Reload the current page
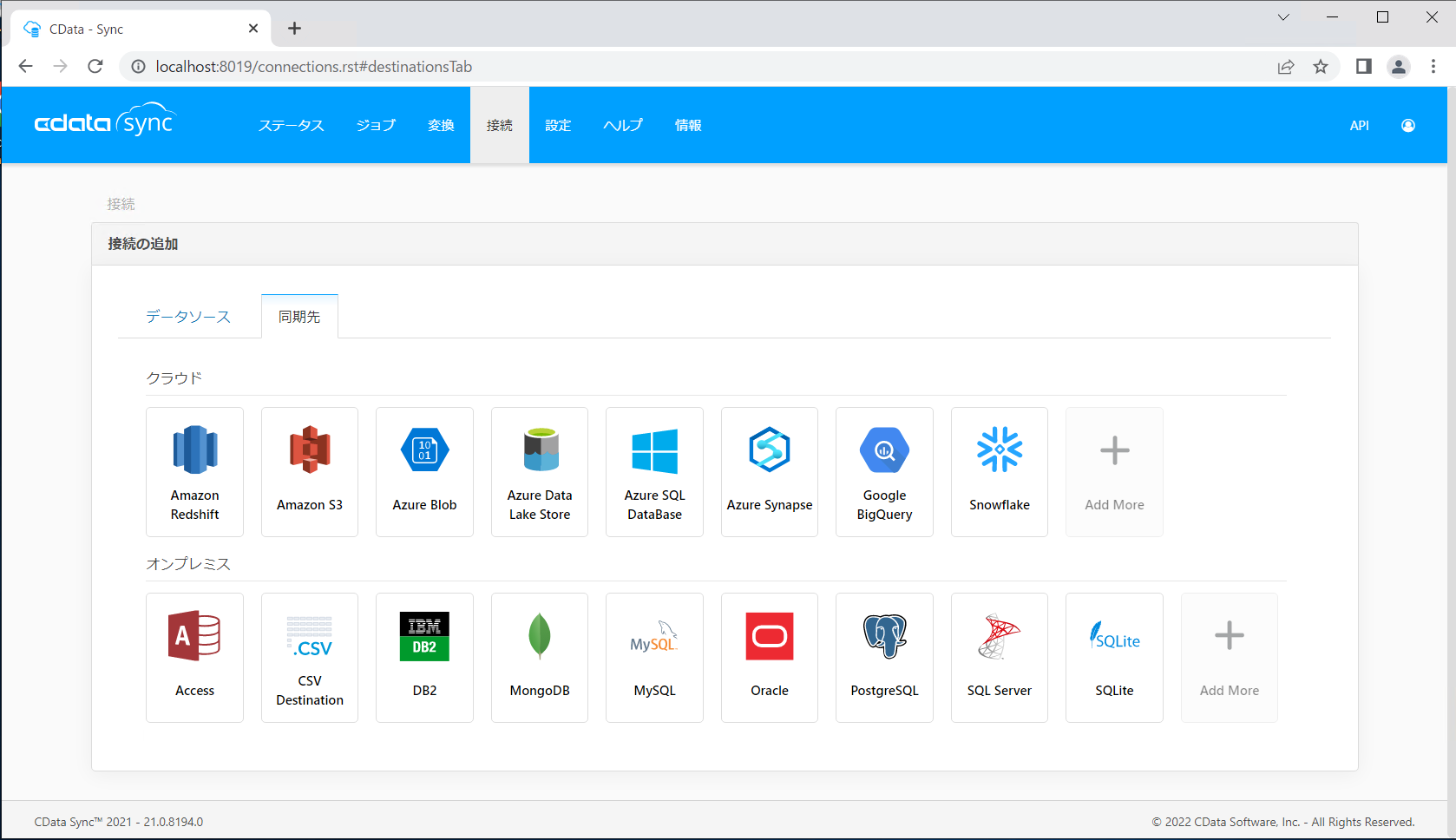Viewport: 1456px width, 840px height. coord(95,67)
